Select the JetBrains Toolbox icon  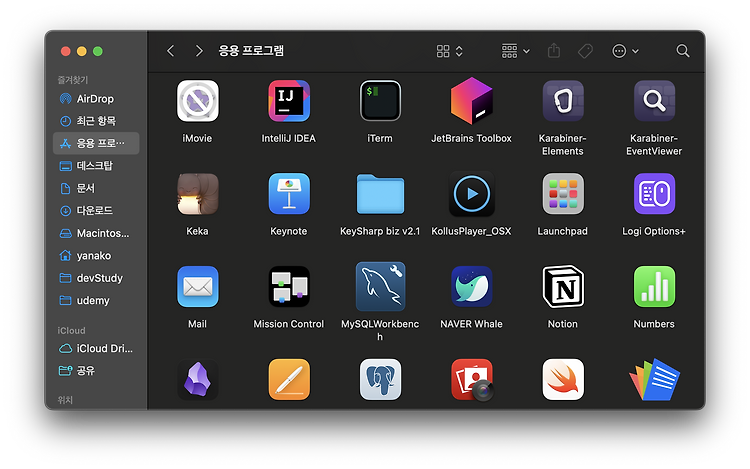point(472,101)
